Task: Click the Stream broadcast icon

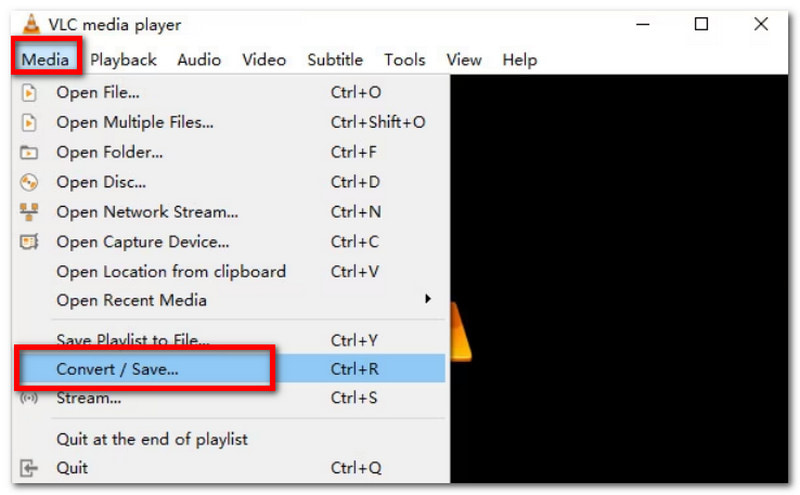Action: (29, 398)
